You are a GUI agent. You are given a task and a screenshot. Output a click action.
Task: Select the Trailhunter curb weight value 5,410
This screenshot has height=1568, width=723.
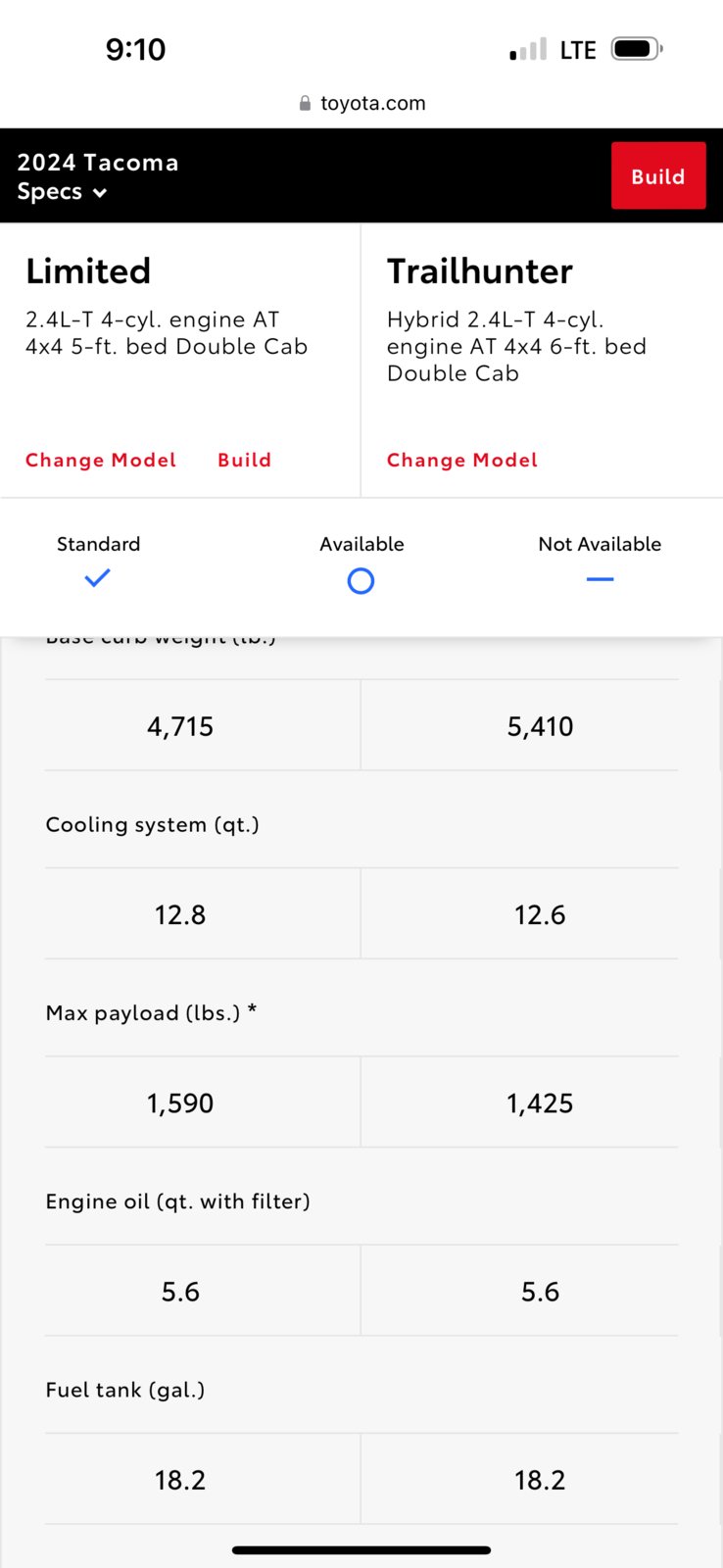point(540,726)
